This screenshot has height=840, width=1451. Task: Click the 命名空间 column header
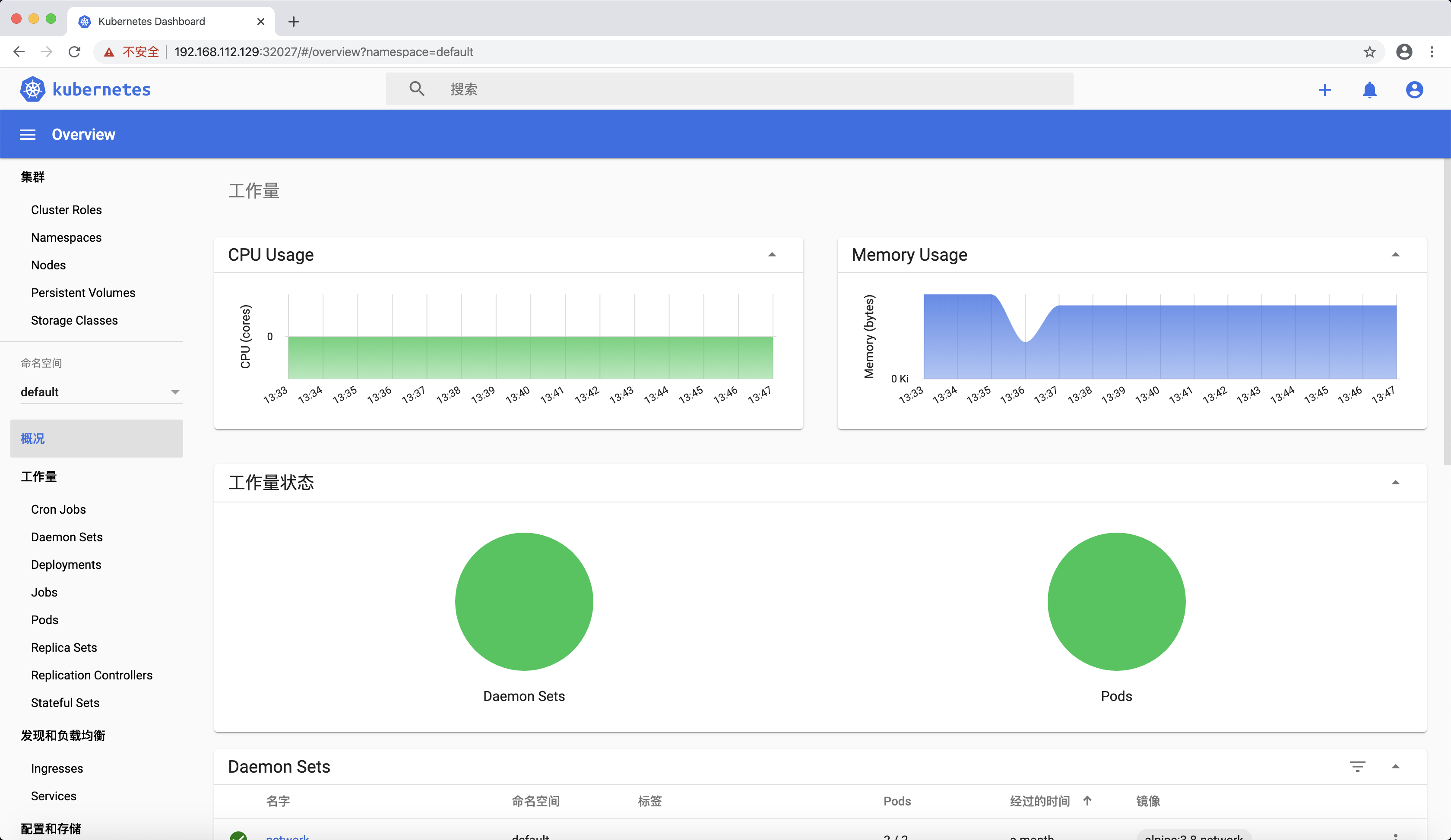pos(535,801)
